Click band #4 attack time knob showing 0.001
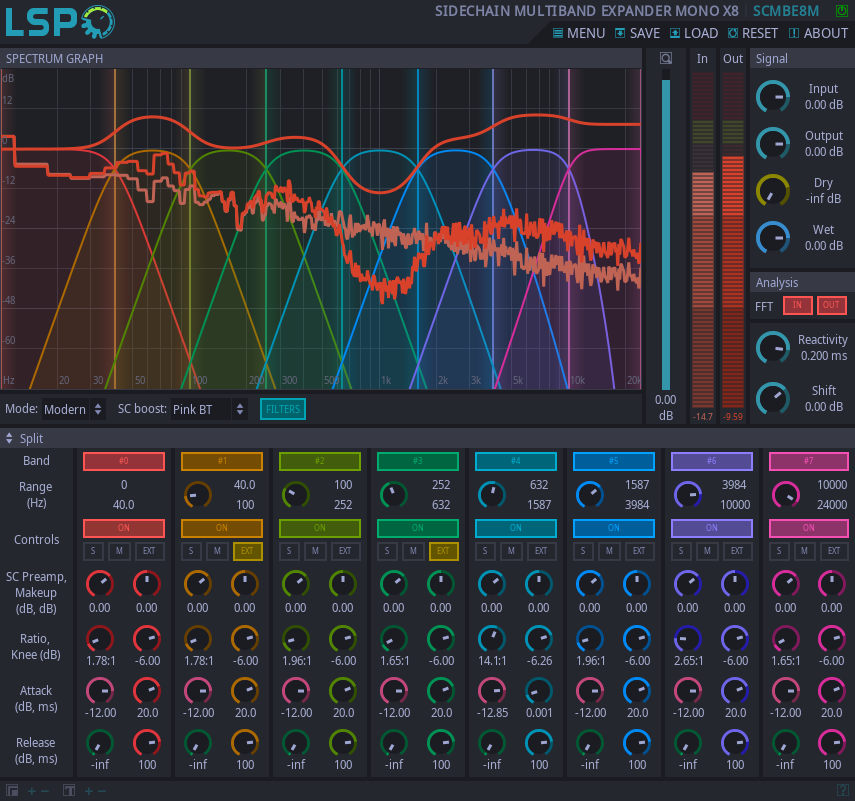The height and width of the screenshot is (801, 855). coord(539,691)
